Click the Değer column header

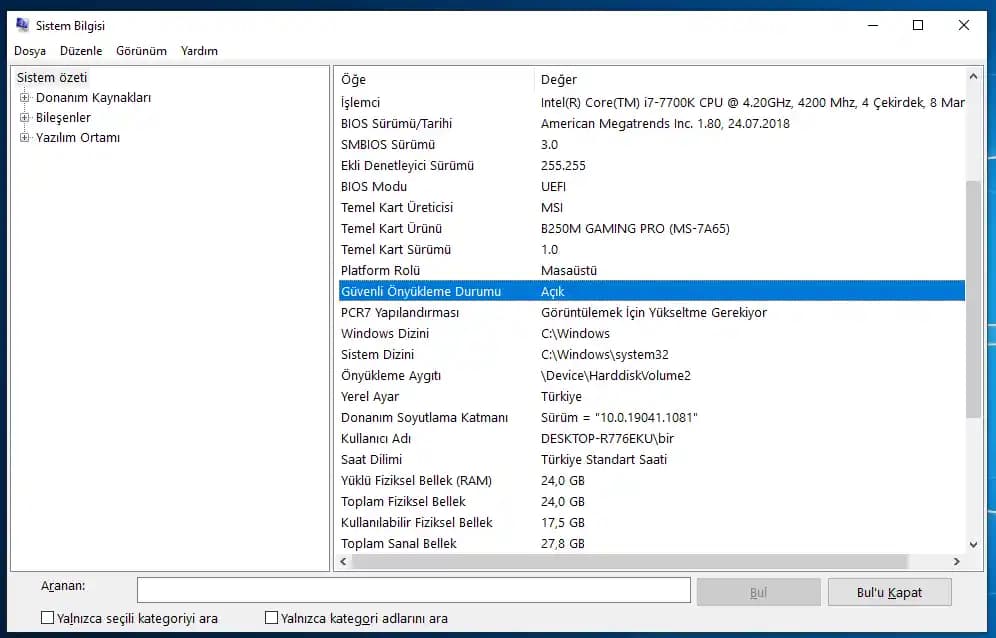(750, 79)
